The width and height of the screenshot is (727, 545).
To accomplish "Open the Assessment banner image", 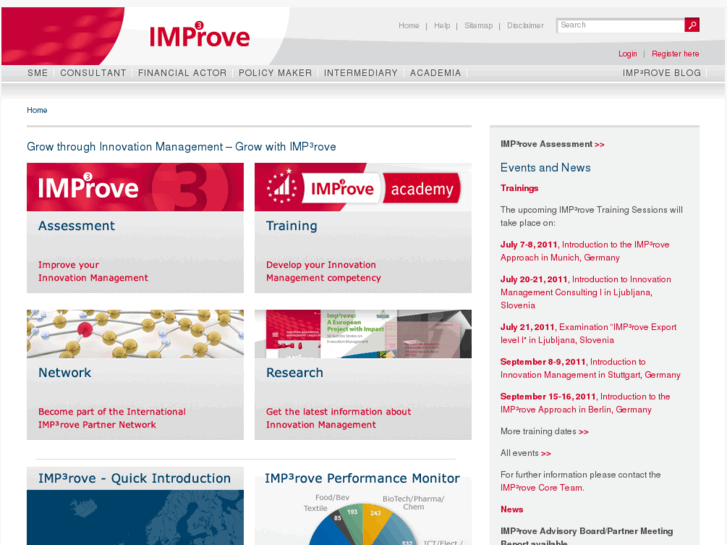I will click(135, 187).
